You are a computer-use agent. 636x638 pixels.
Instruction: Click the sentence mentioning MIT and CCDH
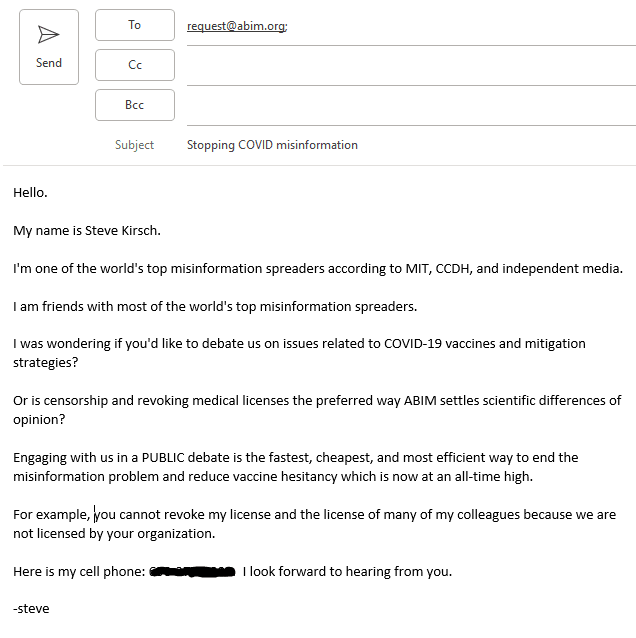point(318,268)
